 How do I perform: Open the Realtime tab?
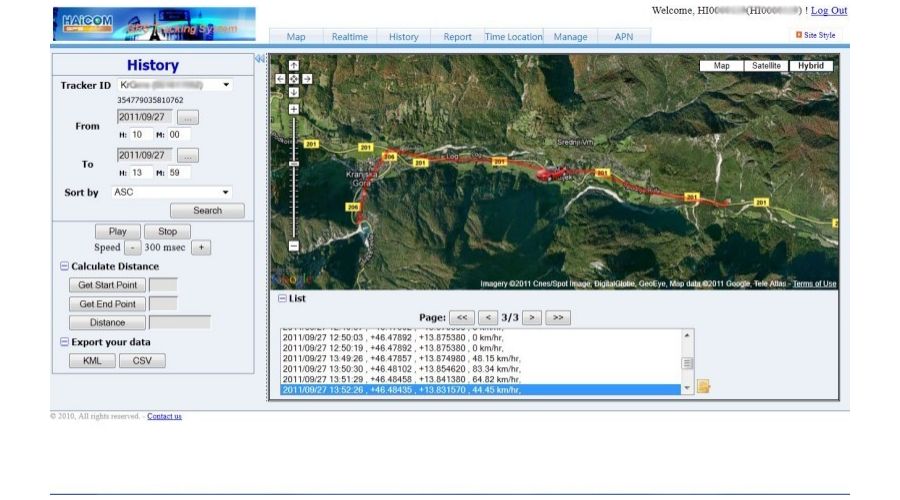pos(350,37)
